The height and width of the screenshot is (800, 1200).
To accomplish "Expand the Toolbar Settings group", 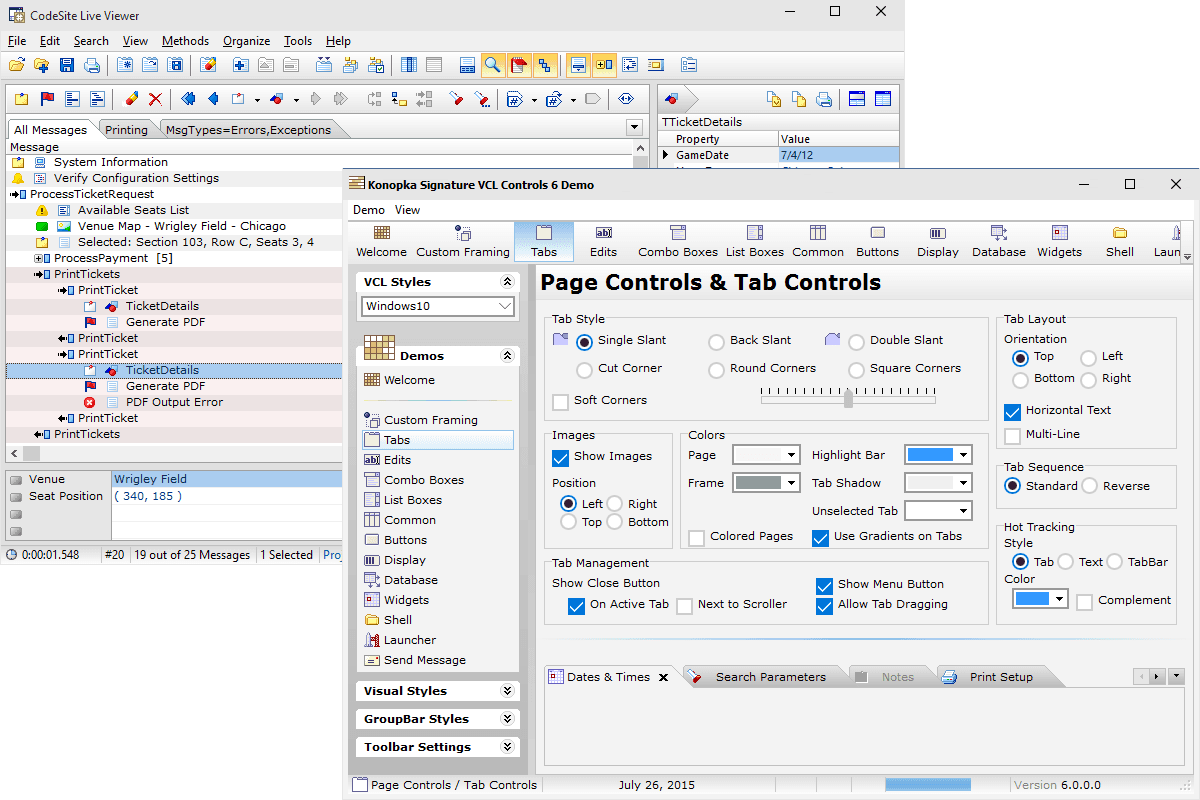I will (507, 747).
